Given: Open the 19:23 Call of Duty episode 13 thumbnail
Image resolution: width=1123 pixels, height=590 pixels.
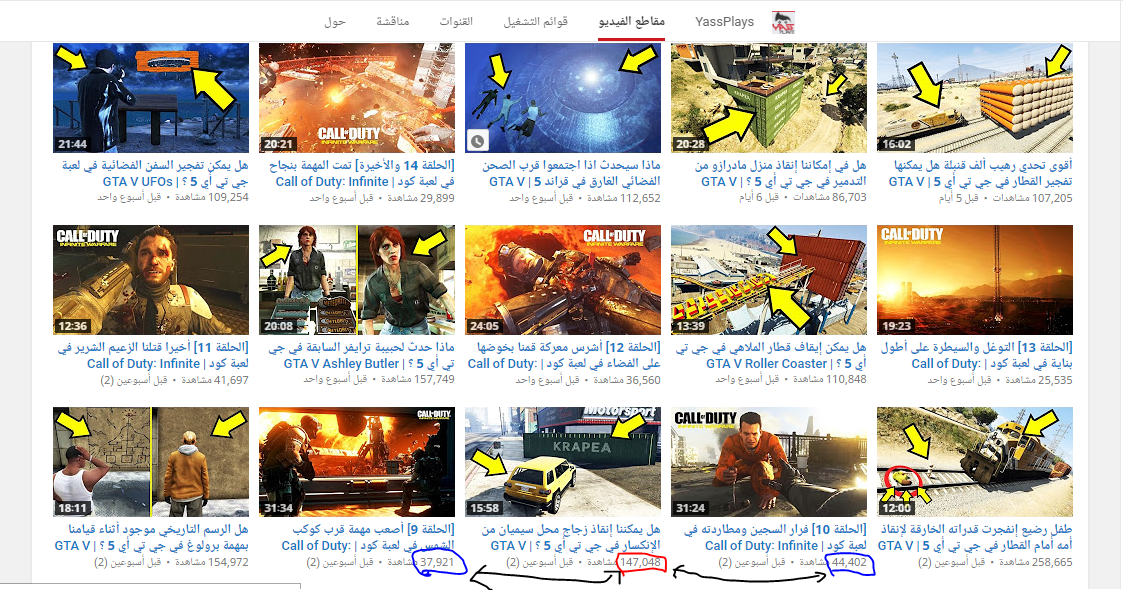Looking at the screenshot, I should pyautogui.click(x=975, y=280).
